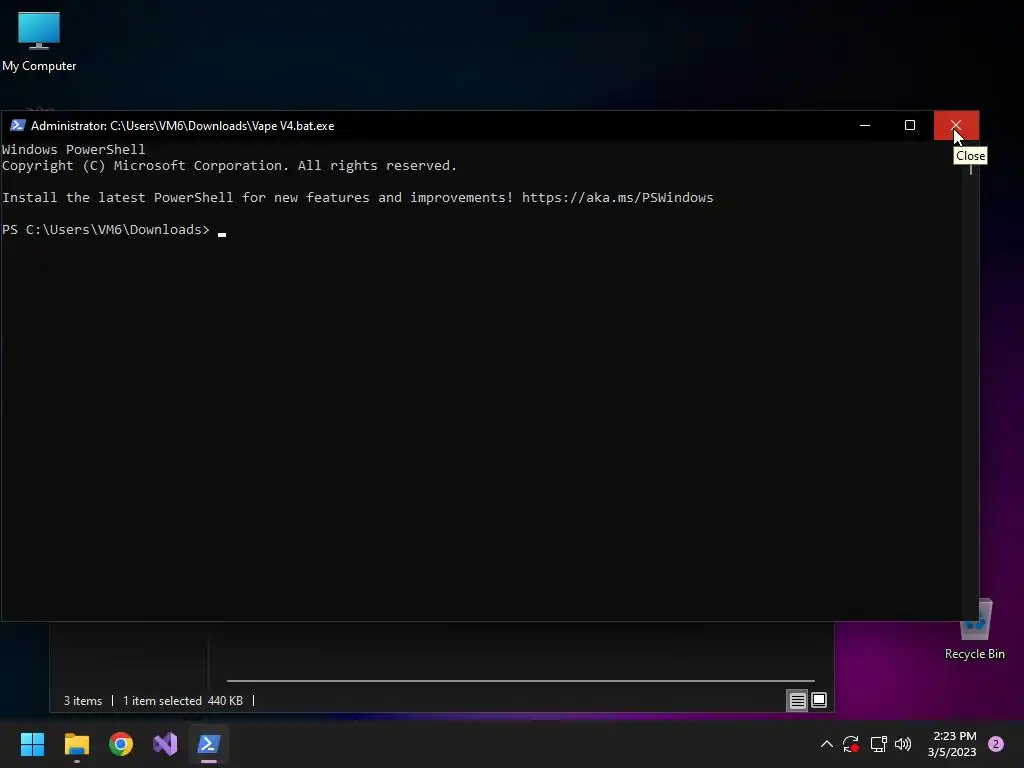Screen dimensions: 1024x768
Task: Maximize the PowerShell window
Action: [910, 125]
